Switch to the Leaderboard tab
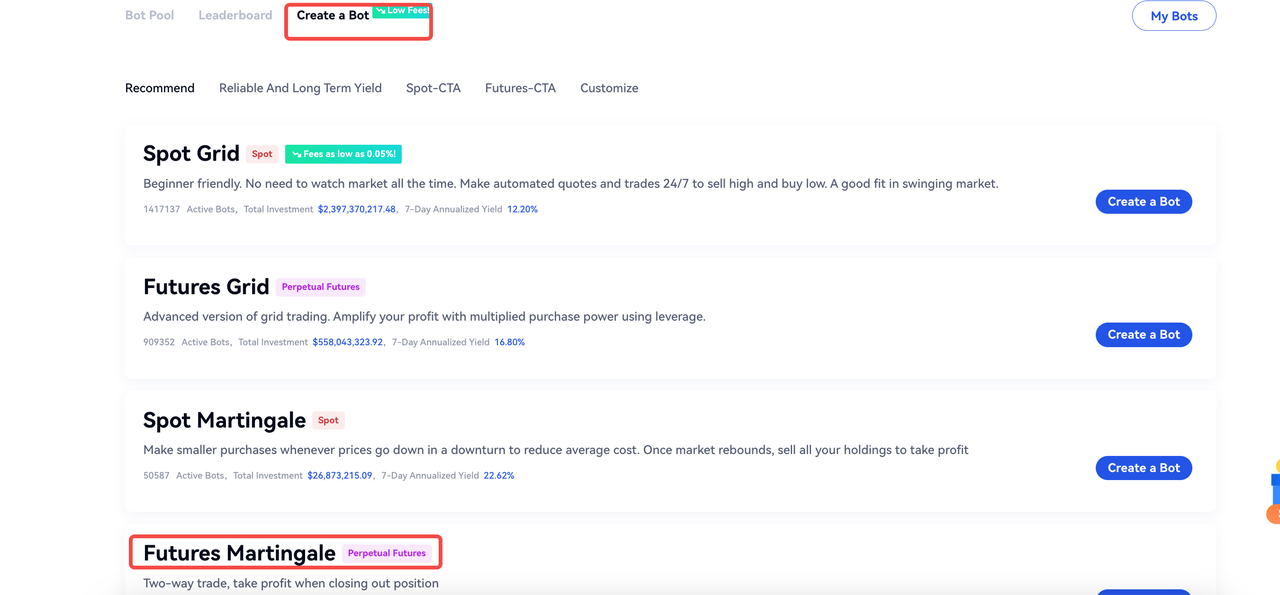The height and width of the screenshot is (595, 1280). (235, 15)
